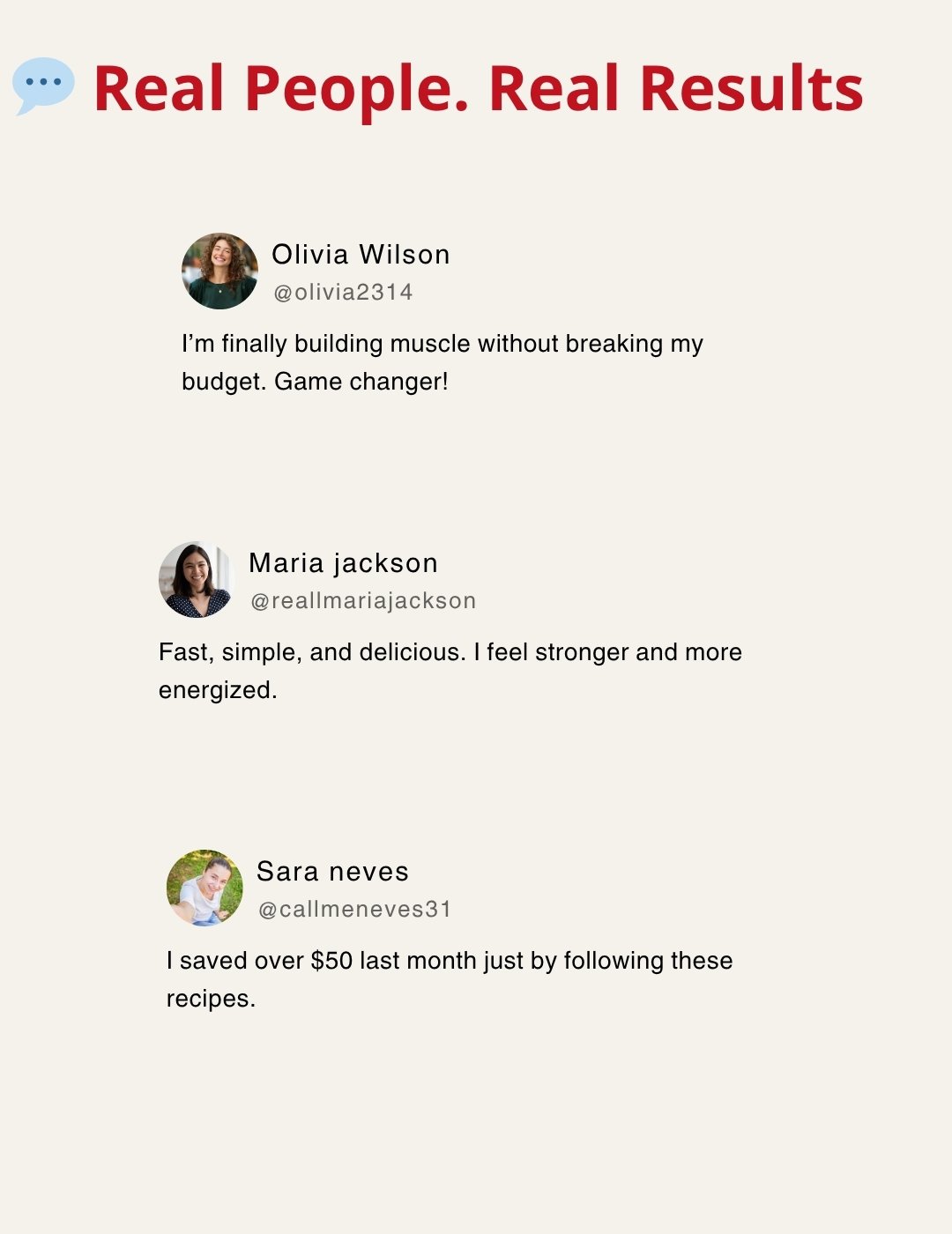The width and height of the screenshot is (952, 1234).
Task: Click the "$50" amount in Sara's testimonial
Action: tap(331, 961)
